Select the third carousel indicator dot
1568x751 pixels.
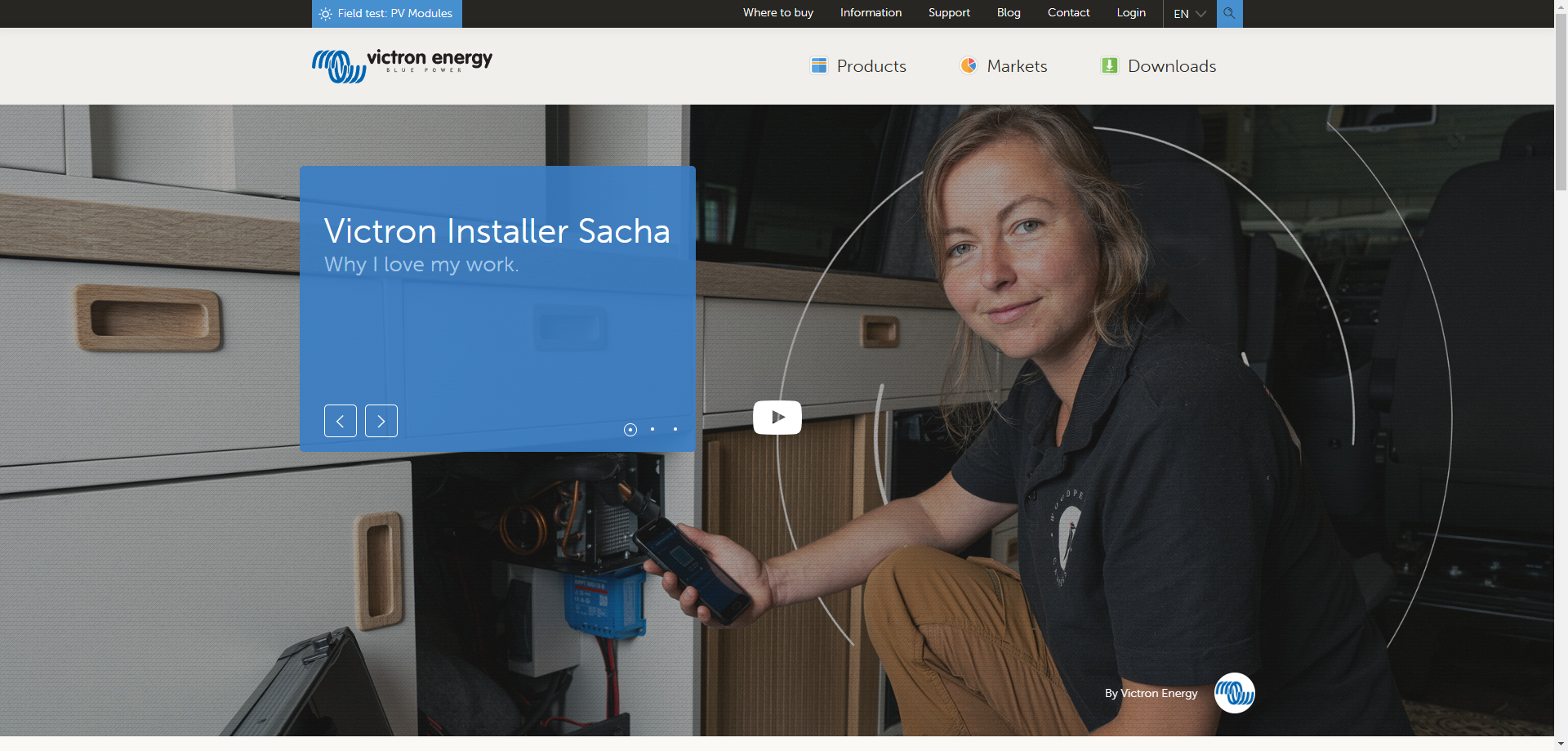pos(675,429)
